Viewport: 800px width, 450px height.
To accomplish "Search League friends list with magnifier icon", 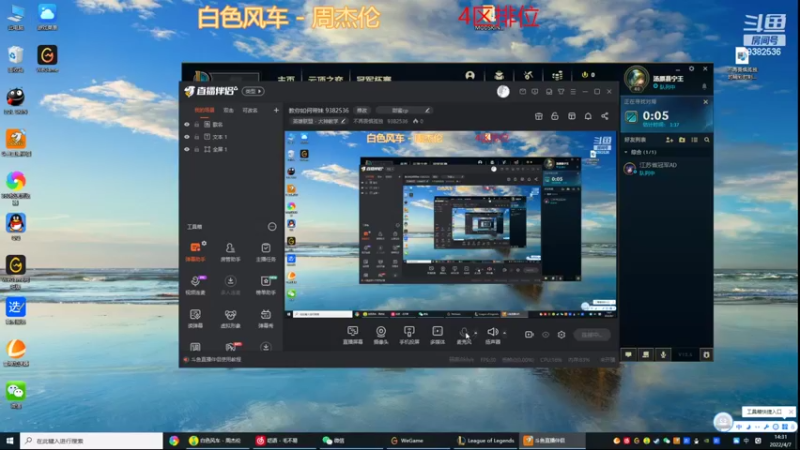I will 707,140.
